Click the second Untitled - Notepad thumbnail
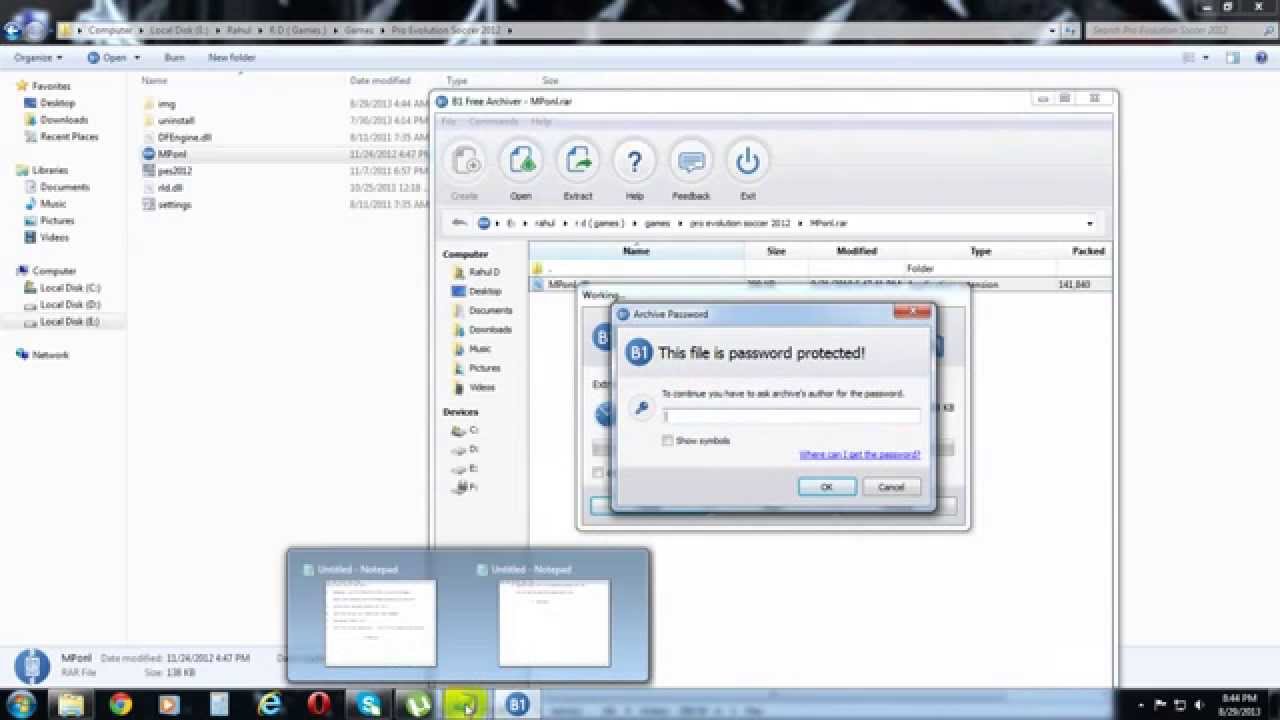Screen dimensions: 1280x720 pos(554,624)
